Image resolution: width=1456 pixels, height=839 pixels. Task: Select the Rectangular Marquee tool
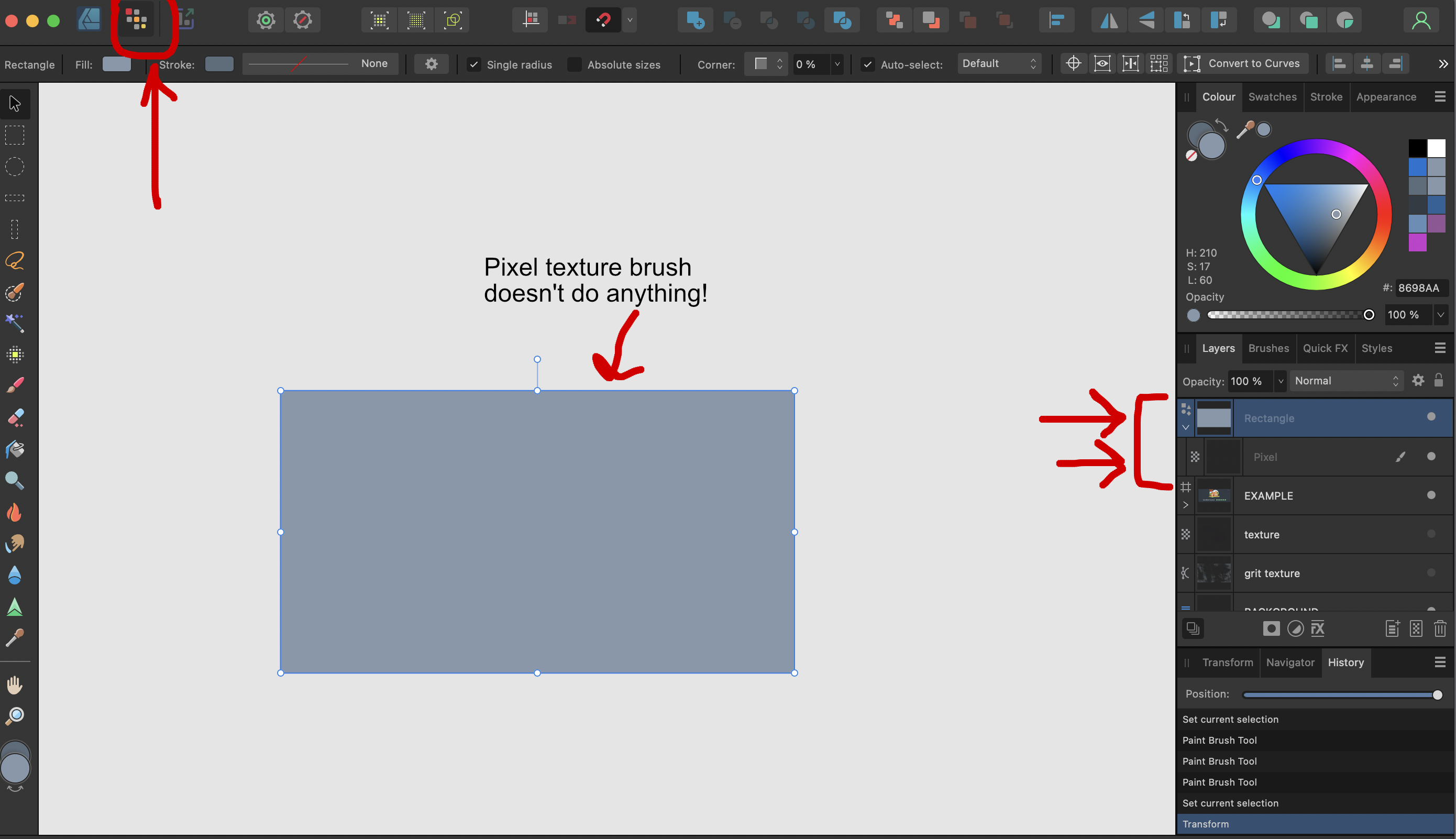coord(15,136)
